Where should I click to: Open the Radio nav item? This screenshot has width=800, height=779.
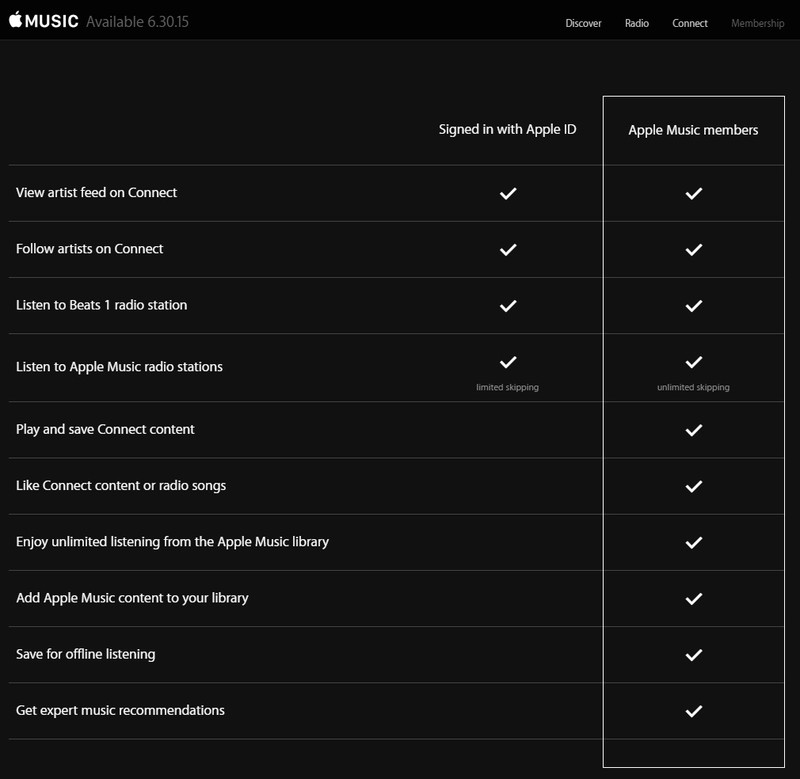[637, 23]
